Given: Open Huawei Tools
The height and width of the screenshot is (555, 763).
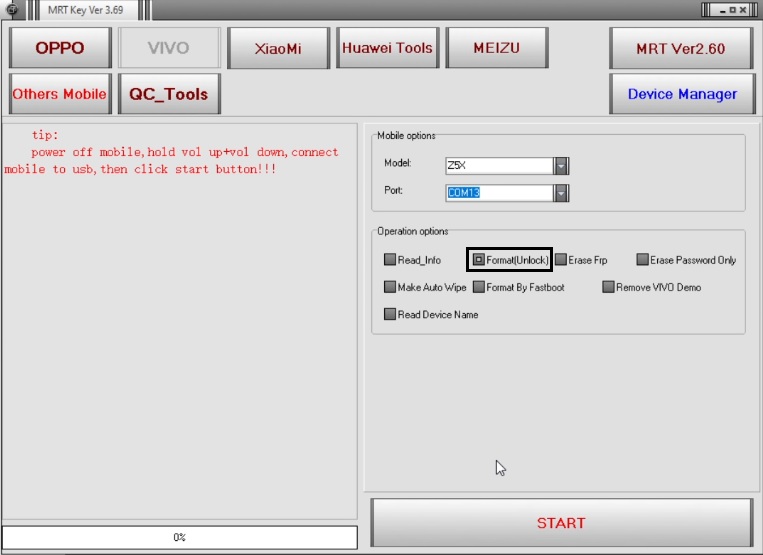Looking at the screenshot, I should click(x=387, y=48).
